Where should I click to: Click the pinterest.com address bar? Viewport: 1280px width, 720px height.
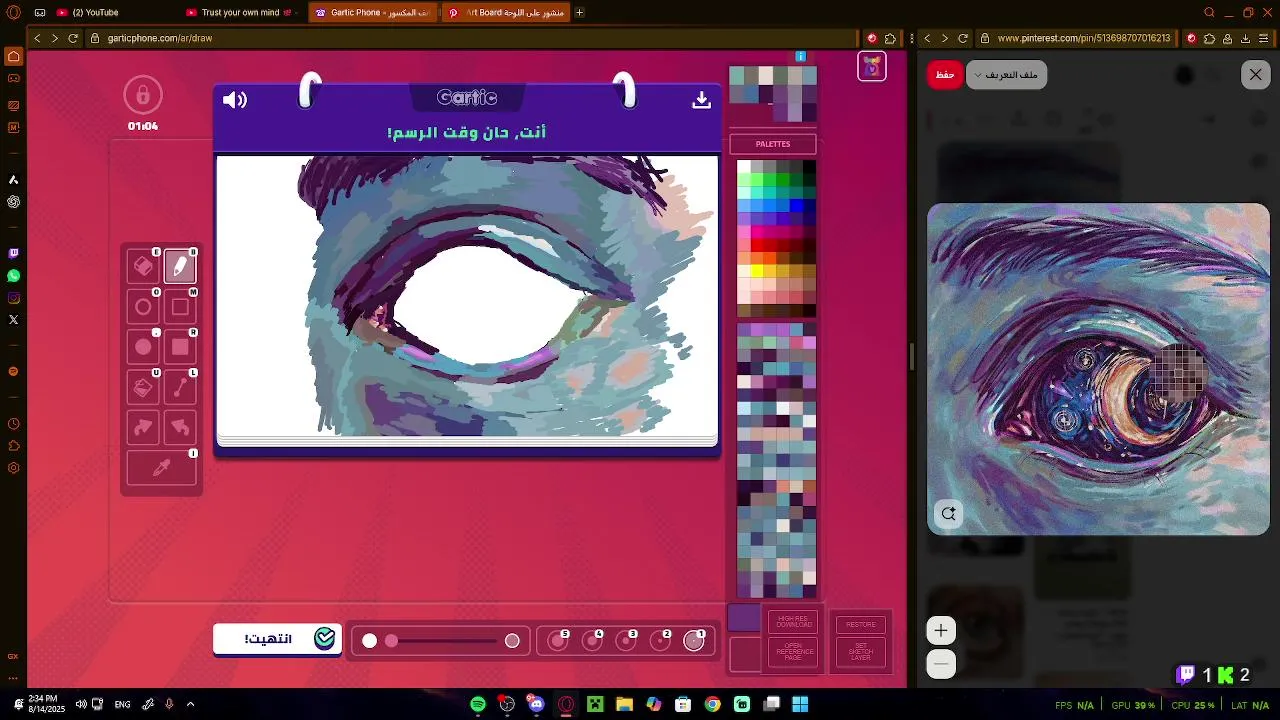(x=1084, y=38)
